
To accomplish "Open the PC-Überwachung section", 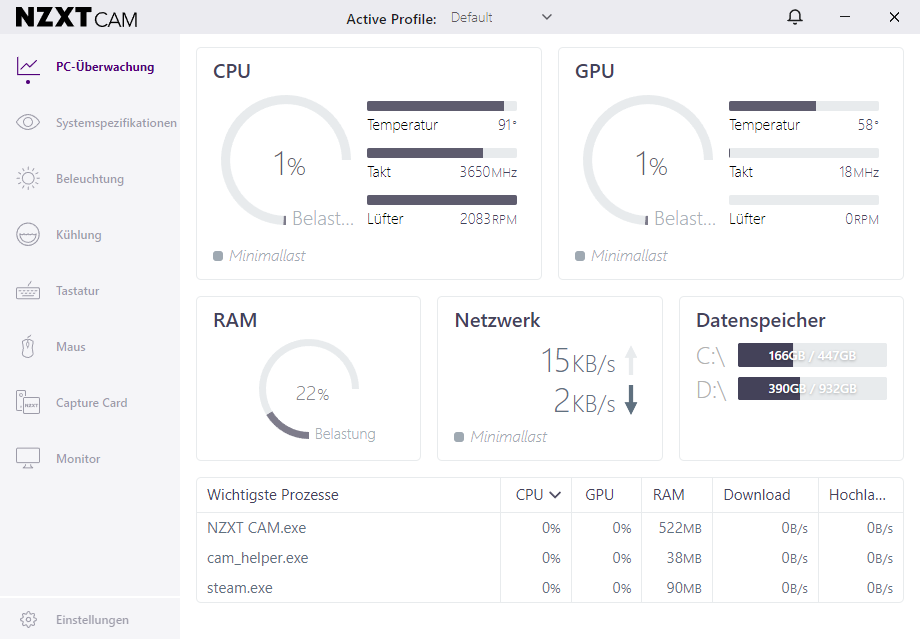I will pyautogui.click(x=90, y=67).
